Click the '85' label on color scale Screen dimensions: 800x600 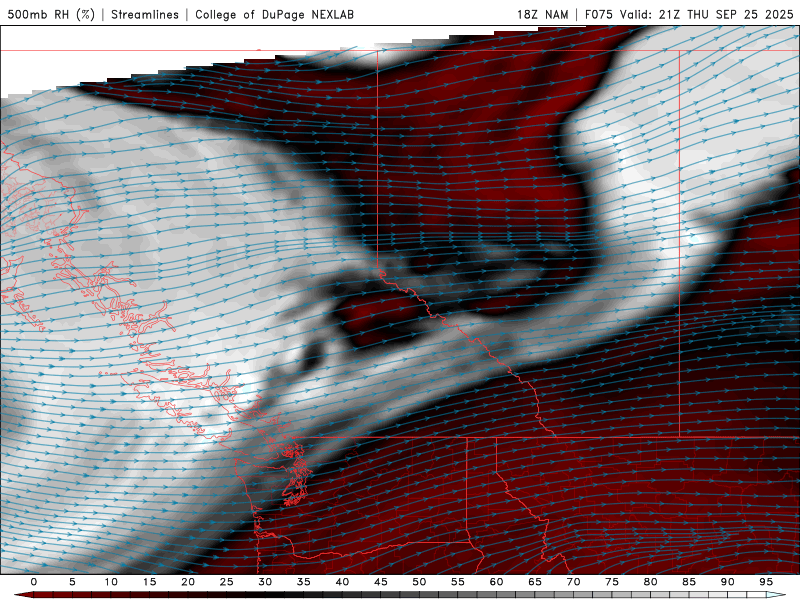689,582
